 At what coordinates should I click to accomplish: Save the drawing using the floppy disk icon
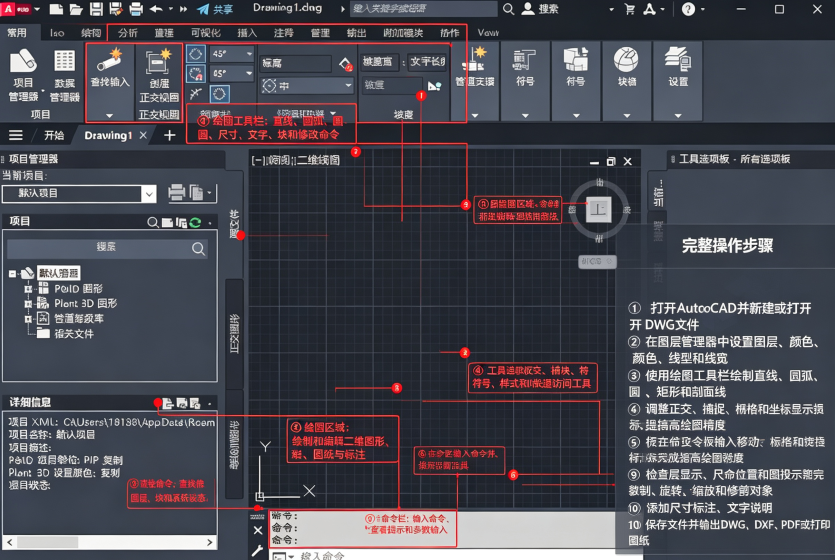pos(96,9)
